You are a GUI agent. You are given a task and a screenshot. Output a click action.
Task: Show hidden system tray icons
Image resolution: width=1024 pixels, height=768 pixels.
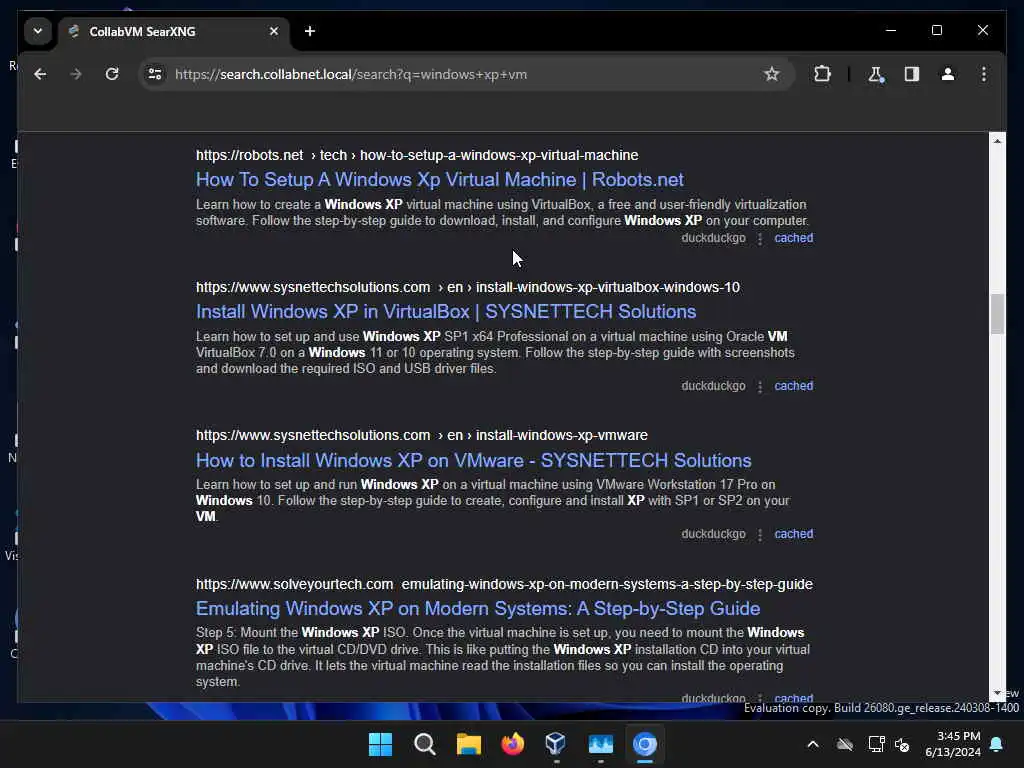[x=812, y=744]
